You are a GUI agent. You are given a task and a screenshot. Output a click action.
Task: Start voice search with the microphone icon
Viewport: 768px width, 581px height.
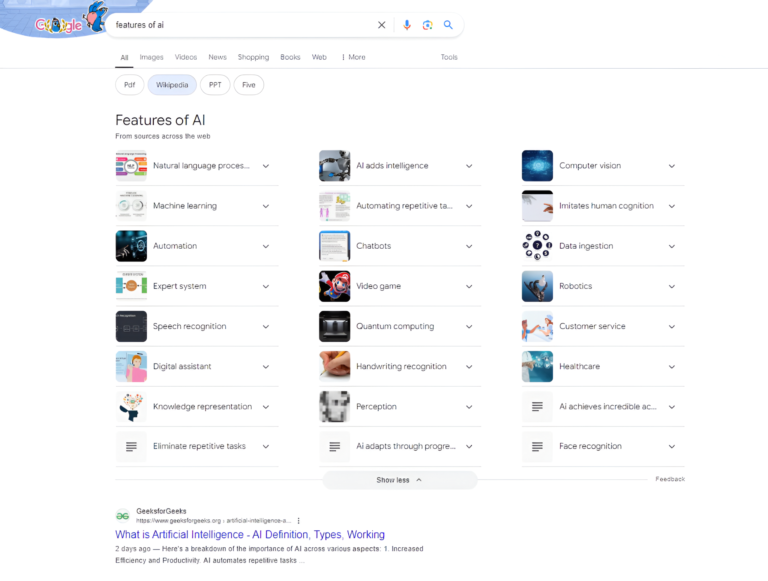tap(407, 25)
